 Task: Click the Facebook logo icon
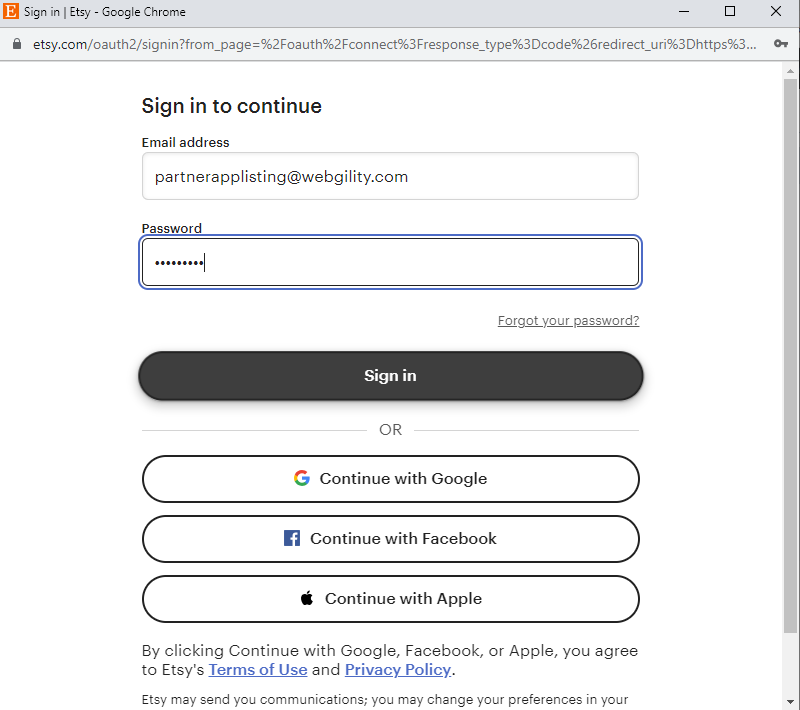pyautogui.click(x=292, y=538)
